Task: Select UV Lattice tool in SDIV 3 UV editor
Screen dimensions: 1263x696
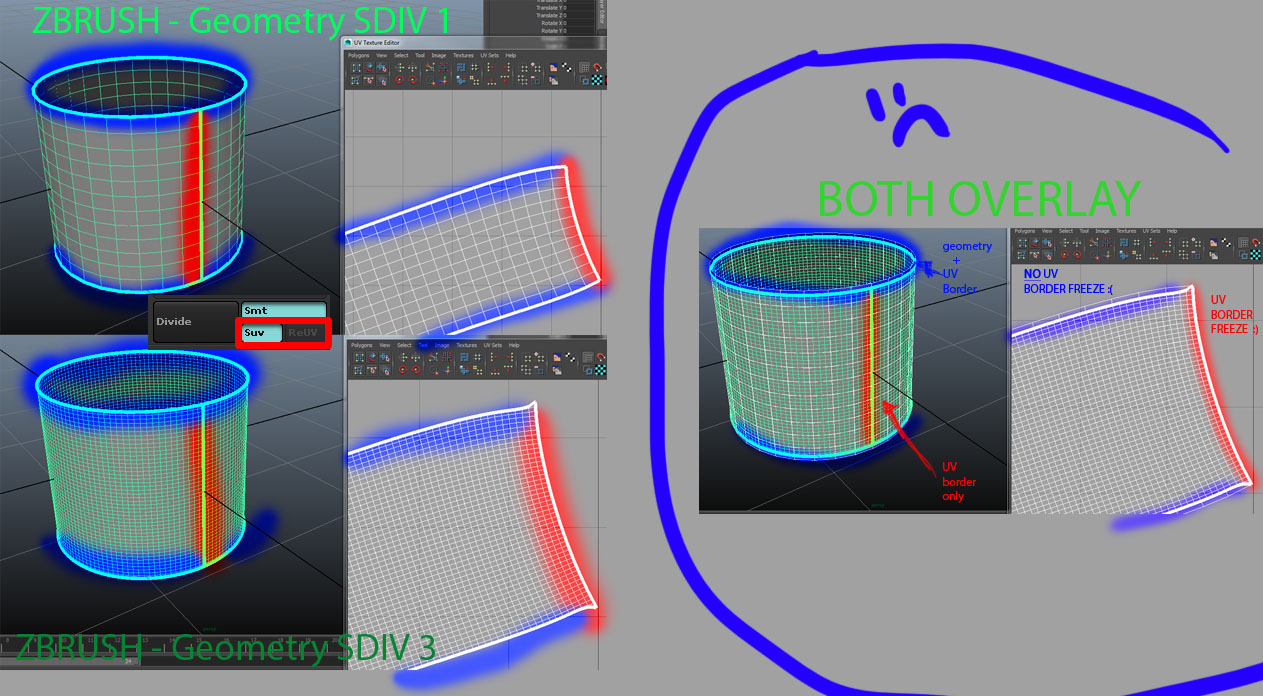Action: (x=359, y=357)
